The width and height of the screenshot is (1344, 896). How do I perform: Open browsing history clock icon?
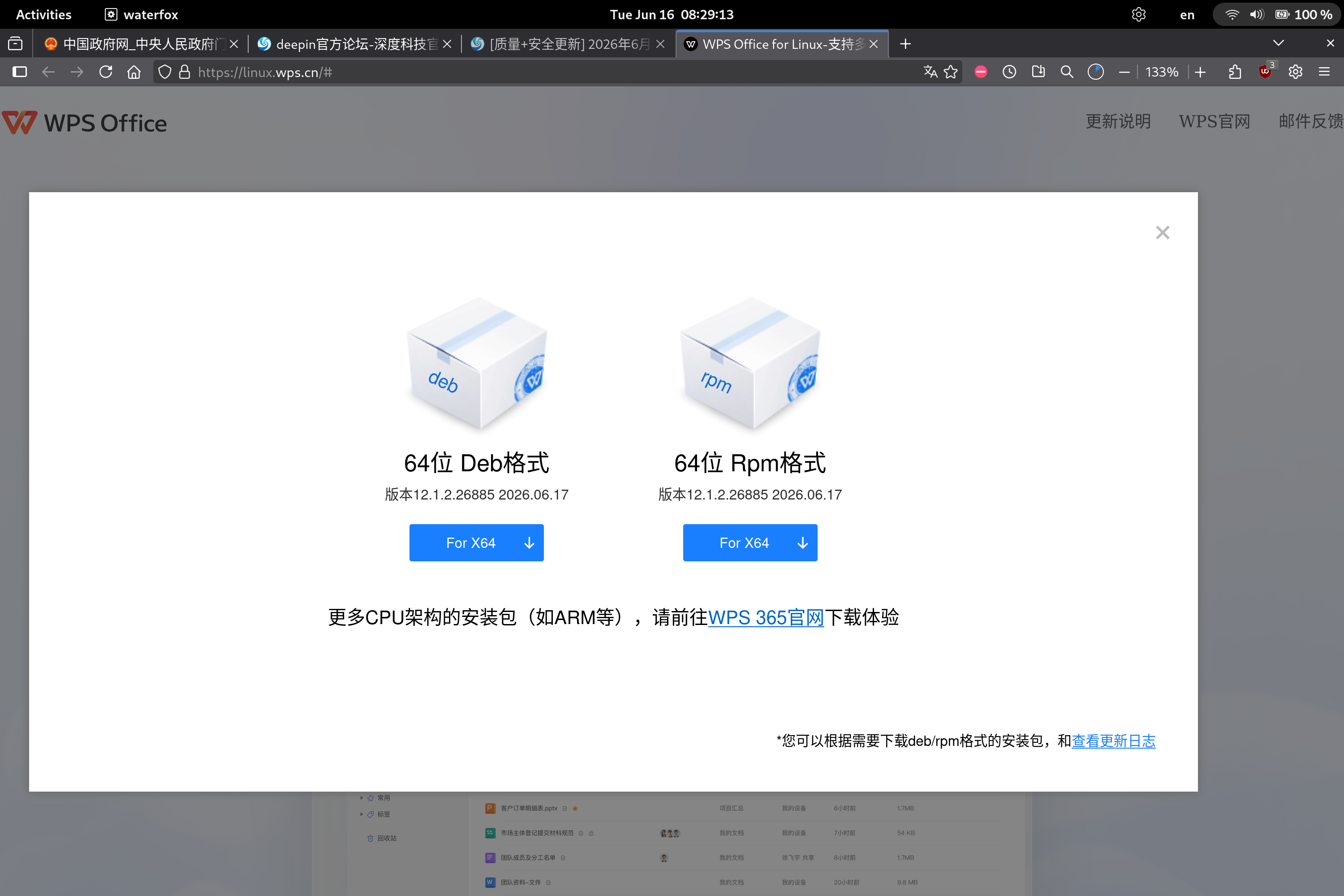coord(1009,72)
